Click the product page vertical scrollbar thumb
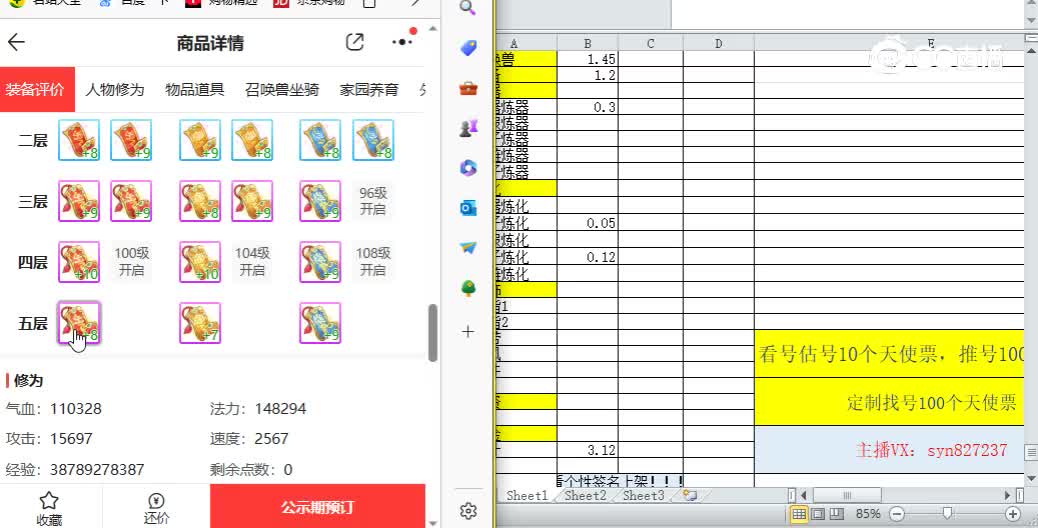The height and width of the screenshot is (528, 1038). 432,332
